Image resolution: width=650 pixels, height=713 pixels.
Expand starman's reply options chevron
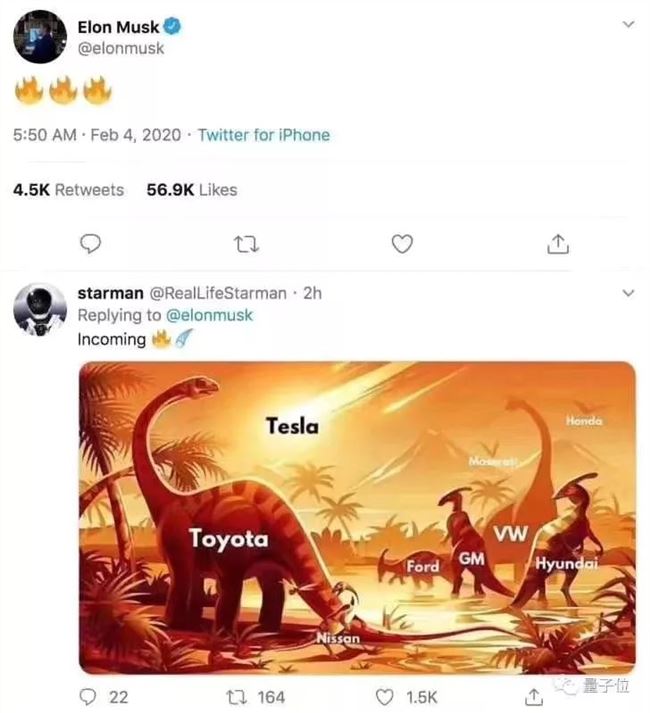pyautogui.click(x=627, y=294)
